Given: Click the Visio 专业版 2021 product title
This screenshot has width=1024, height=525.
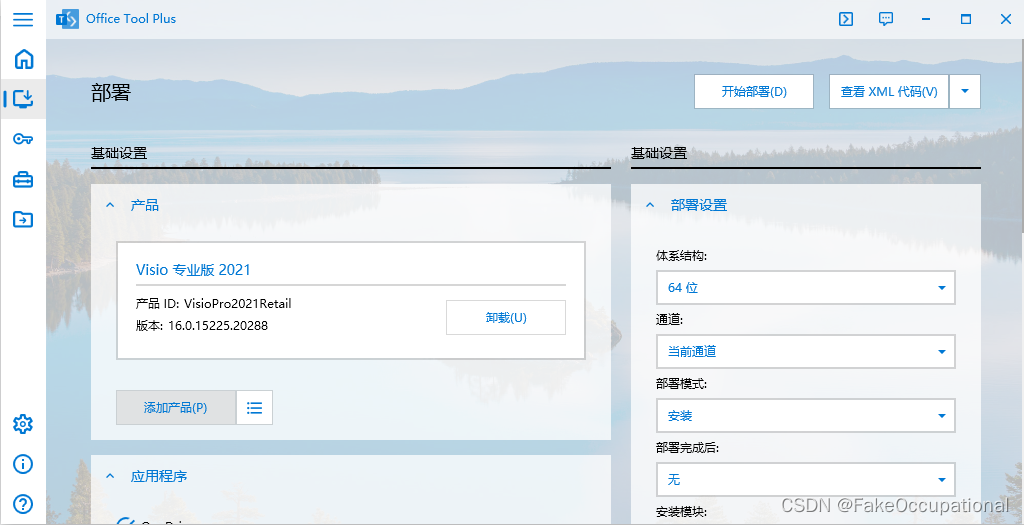Looking at the screenshot, I should coord(193,270).
